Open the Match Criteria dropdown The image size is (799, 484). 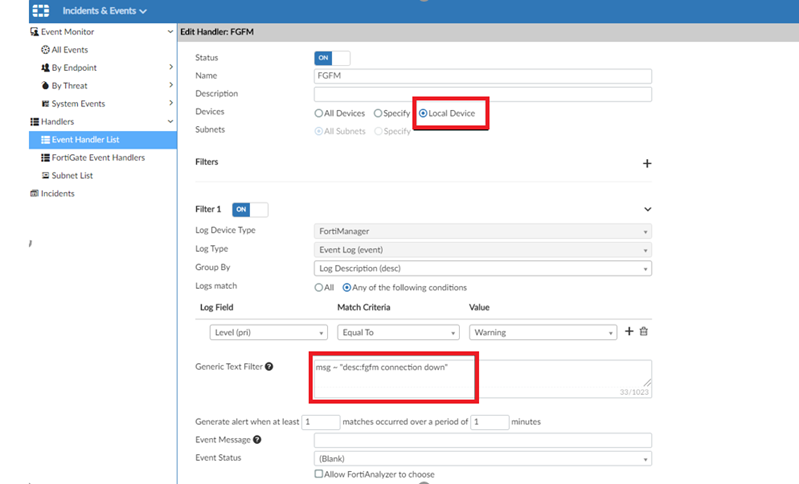pos(398,333)
